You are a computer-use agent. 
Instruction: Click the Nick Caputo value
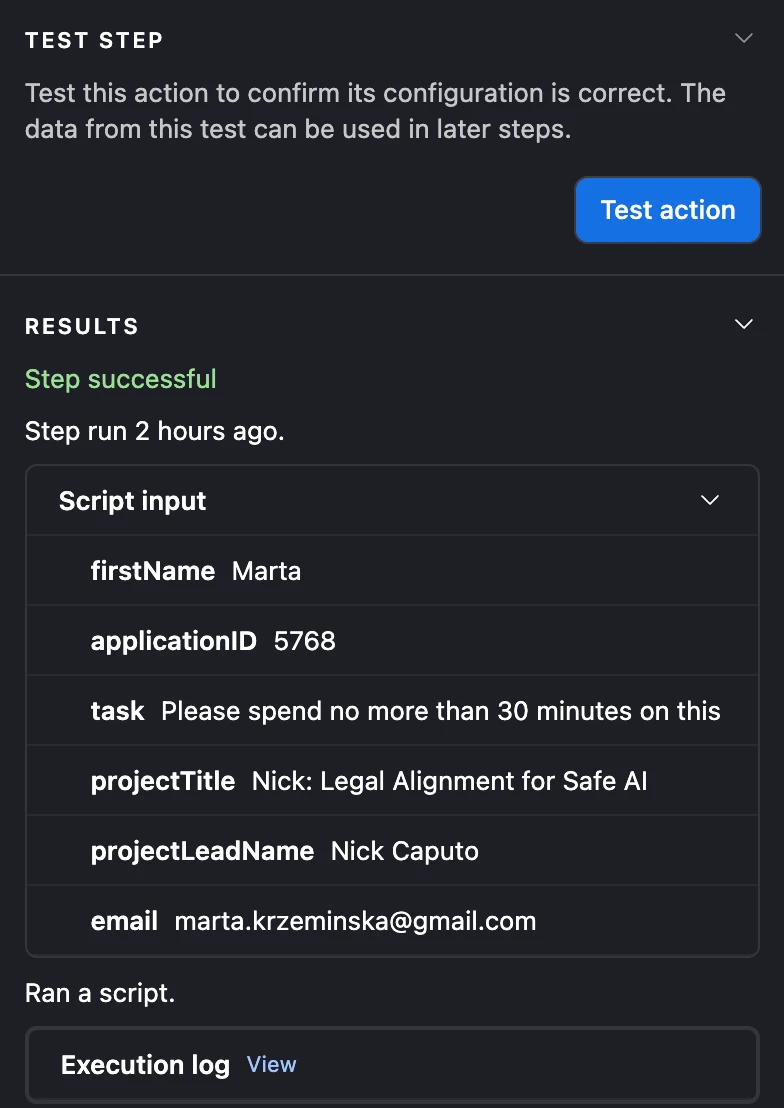404,851
